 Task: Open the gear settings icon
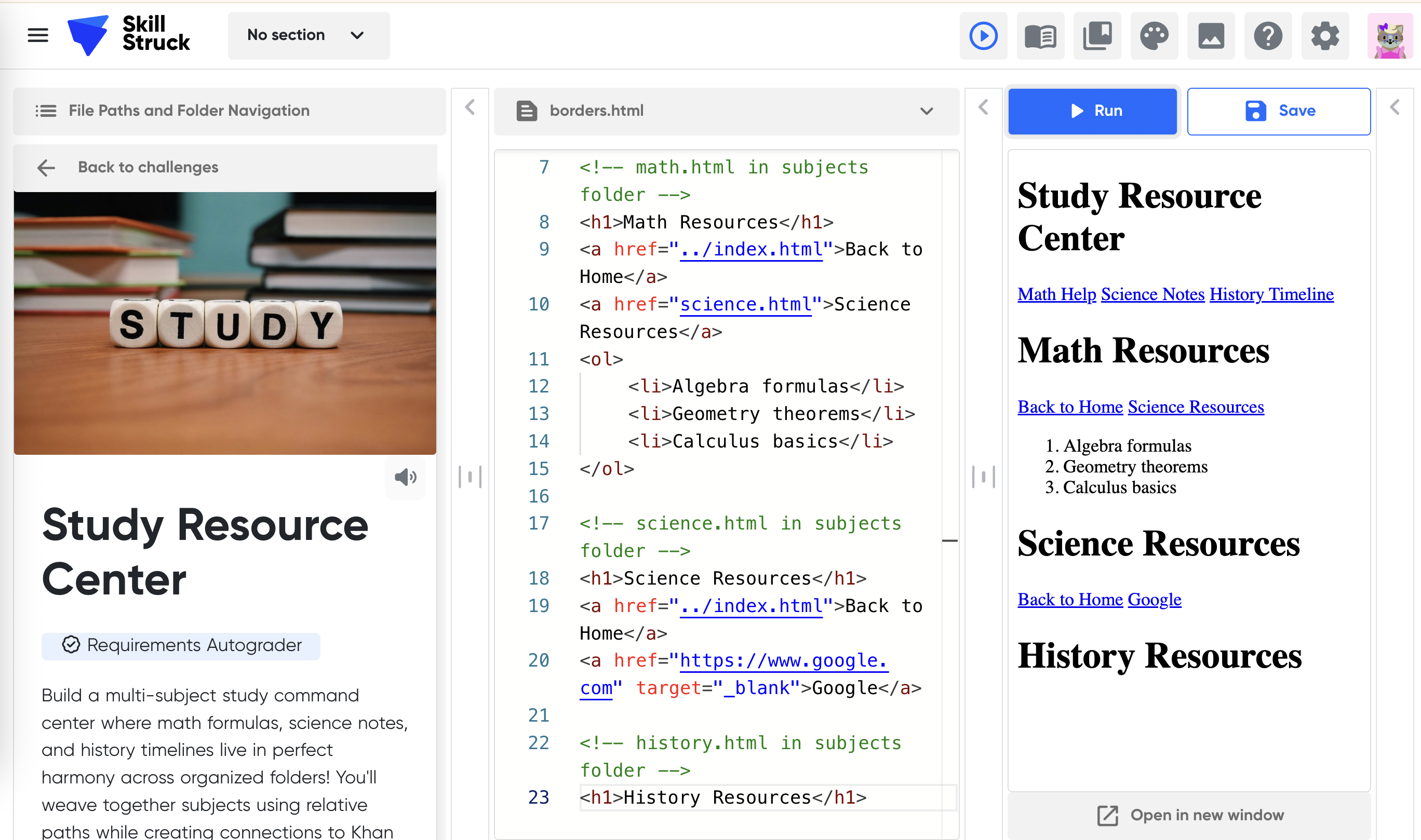click(1325, 36)
